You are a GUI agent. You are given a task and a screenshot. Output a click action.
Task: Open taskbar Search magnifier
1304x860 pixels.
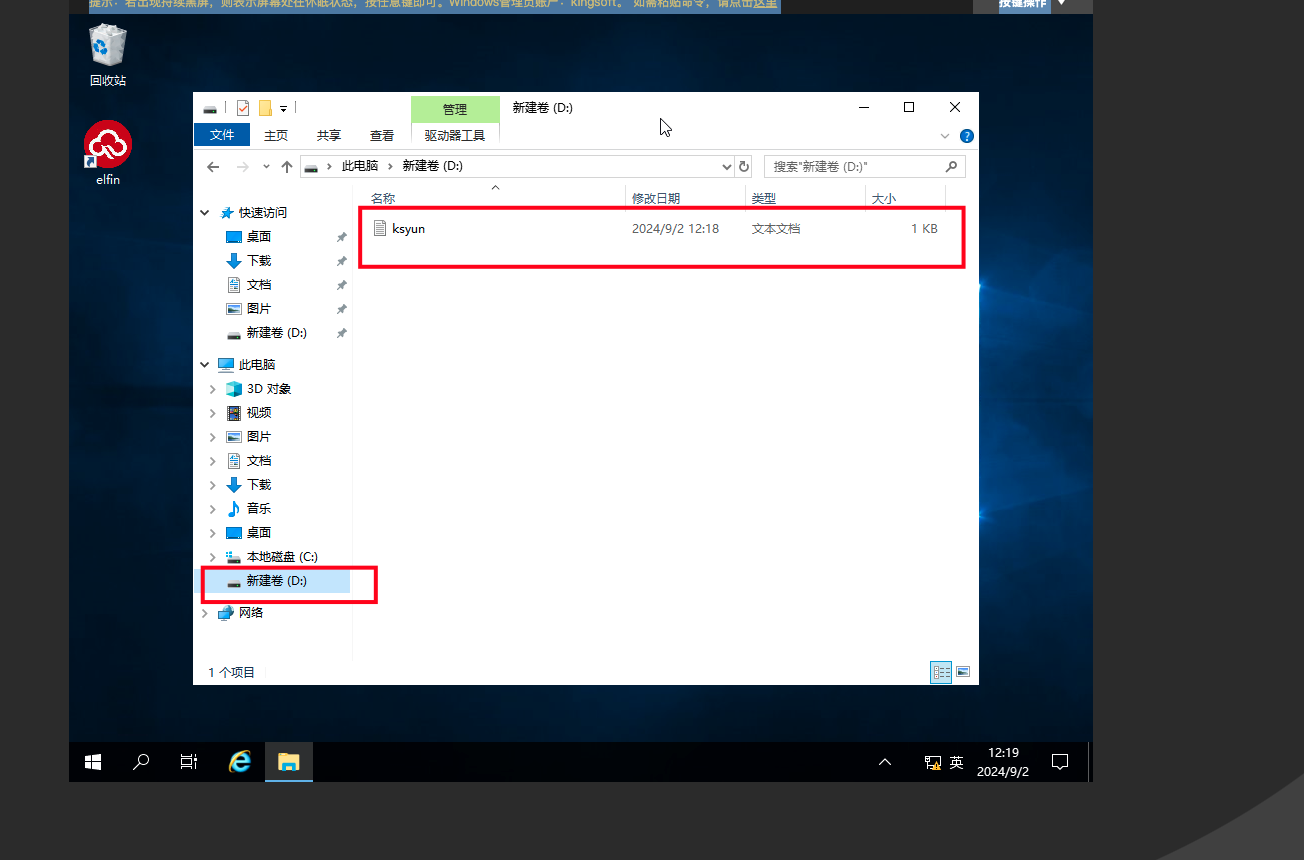click(141, 762)
